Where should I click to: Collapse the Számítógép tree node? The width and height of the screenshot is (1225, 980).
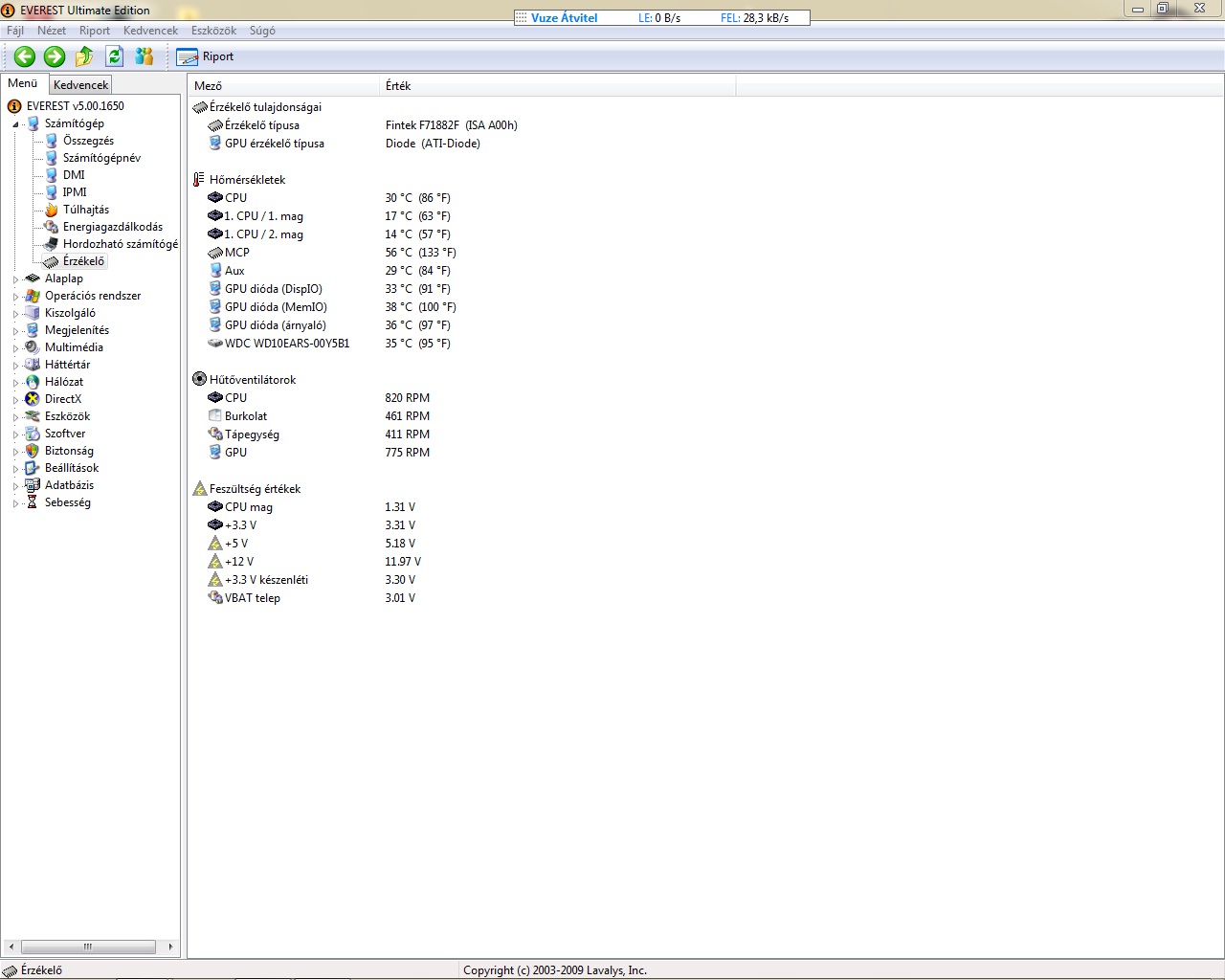click(15, 124)
